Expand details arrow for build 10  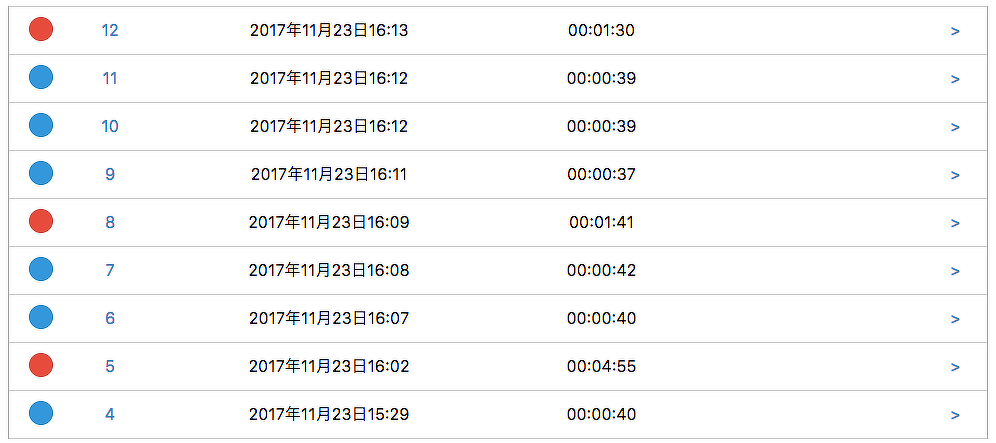pyautogui.click(x=955, y=127)
